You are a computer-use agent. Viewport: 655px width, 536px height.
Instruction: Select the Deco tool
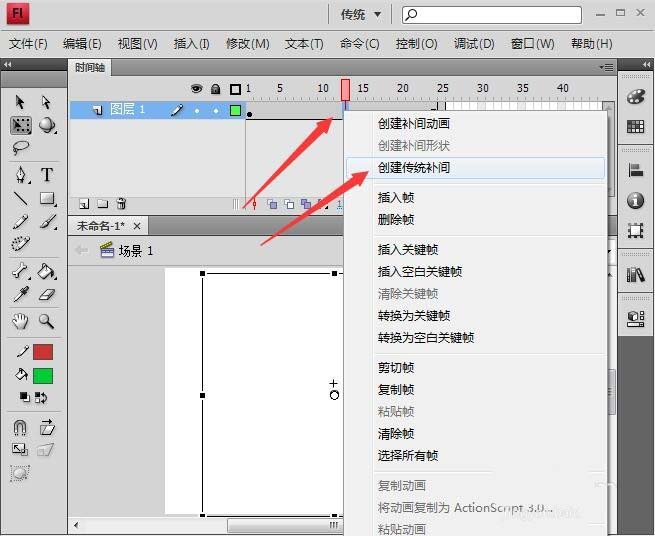pos(20,244)
